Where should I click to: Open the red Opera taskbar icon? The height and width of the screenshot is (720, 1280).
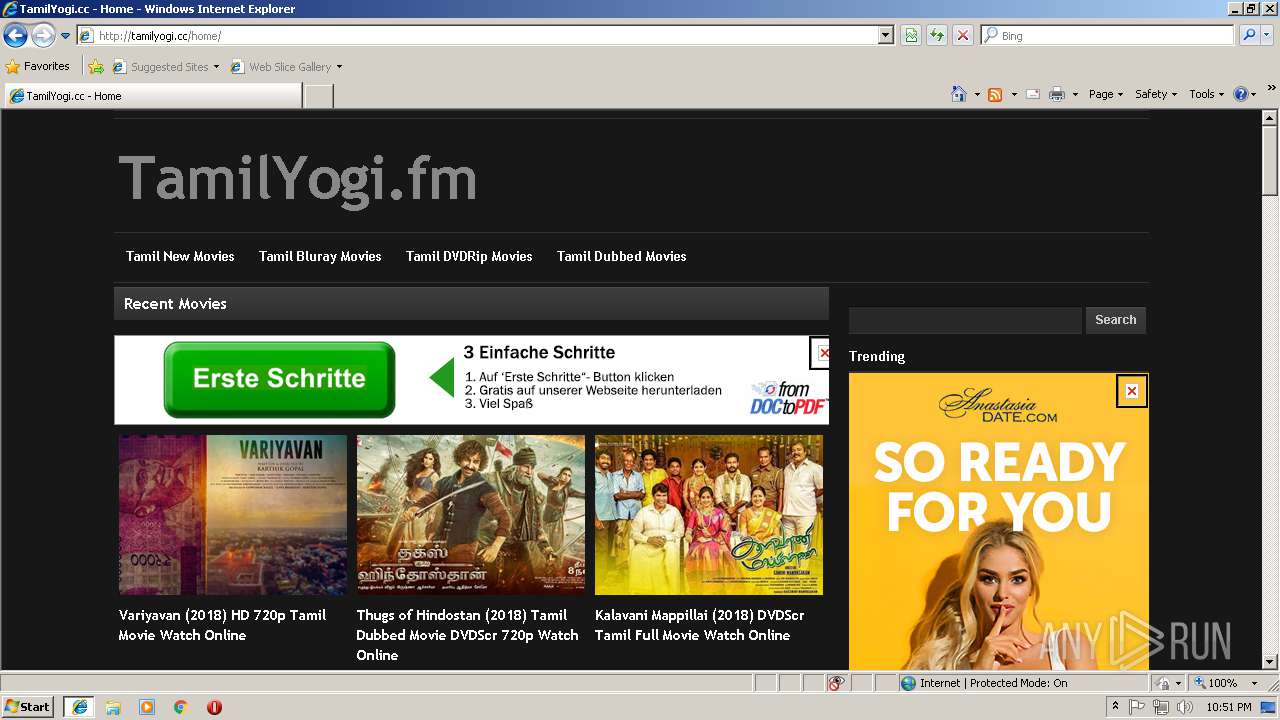(x=214, y=707)
